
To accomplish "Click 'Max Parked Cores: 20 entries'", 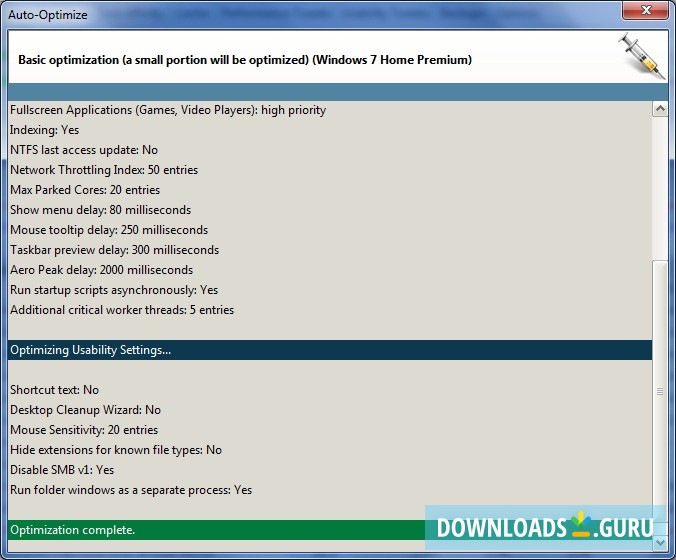I will pyautogui.click(x=85, y=190).
